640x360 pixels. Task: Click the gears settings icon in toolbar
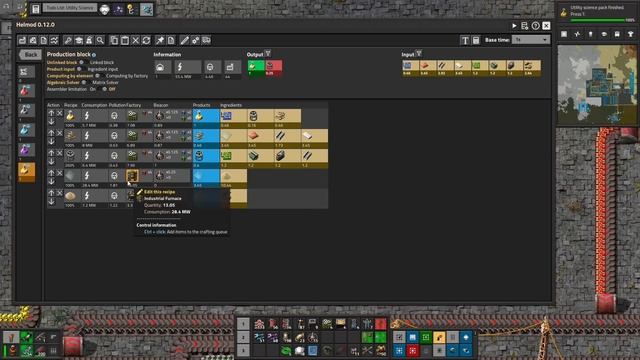pos(196,40)
